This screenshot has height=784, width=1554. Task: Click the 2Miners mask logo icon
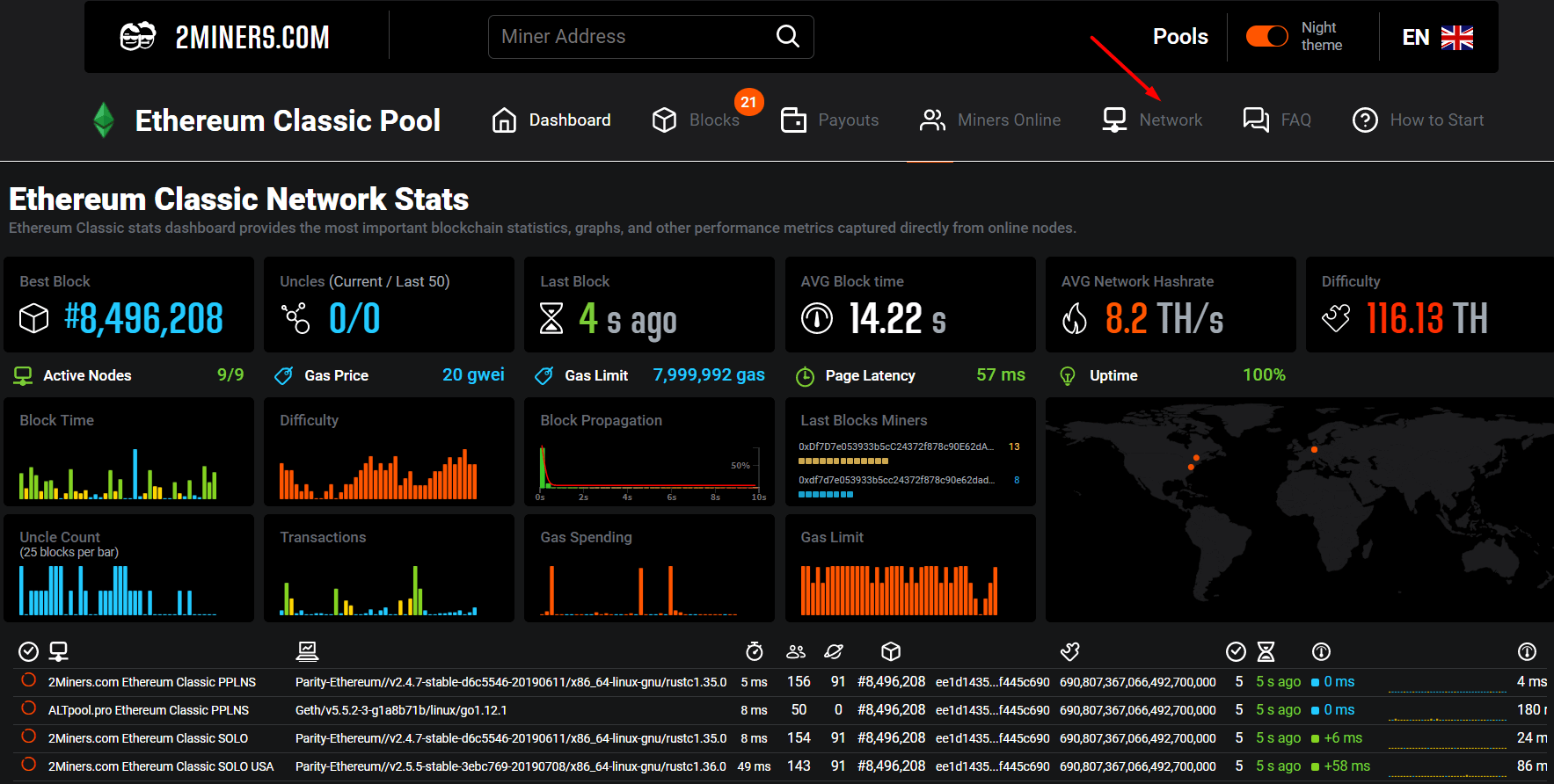(137, 37)
